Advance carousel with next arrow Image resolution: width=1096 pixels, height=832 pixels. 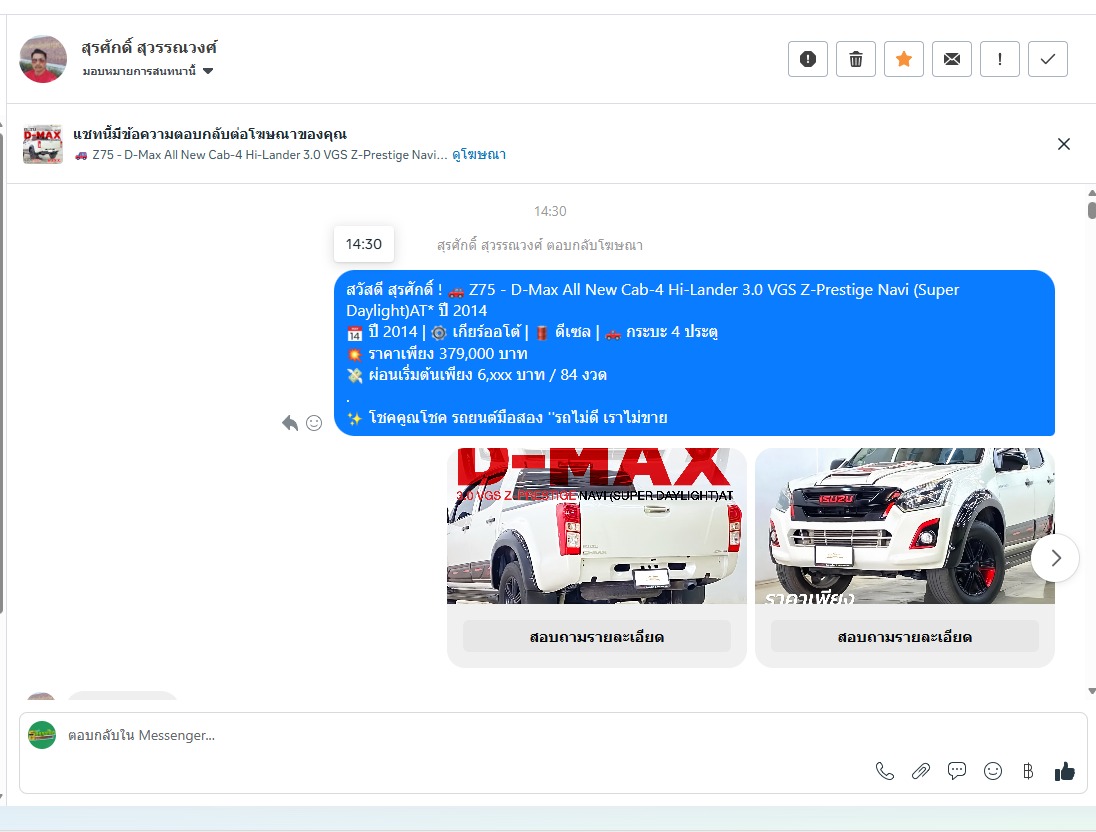pyautogui.click(x=1055, y=558)
